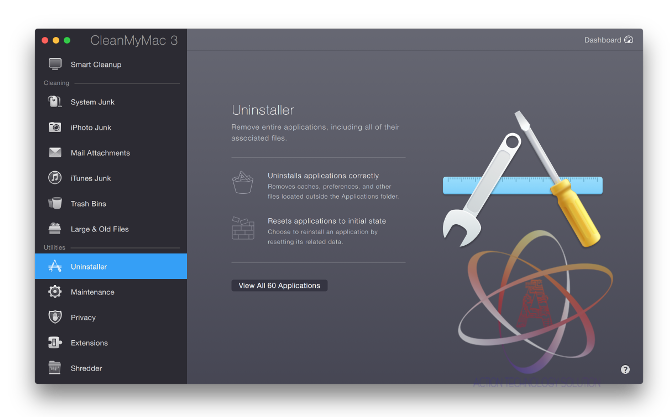Click the Dashboard gauge icon

pyautogui.click(x=629, y=40)
